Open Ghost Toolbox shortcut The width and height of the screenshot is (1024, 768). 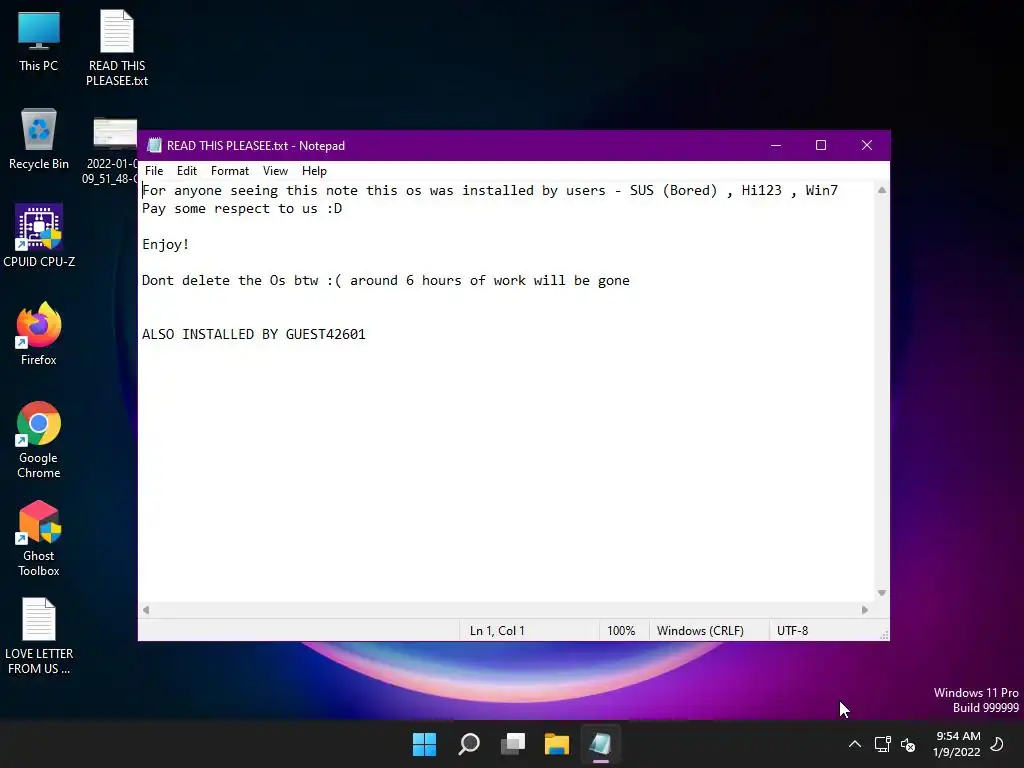point(39,538)
